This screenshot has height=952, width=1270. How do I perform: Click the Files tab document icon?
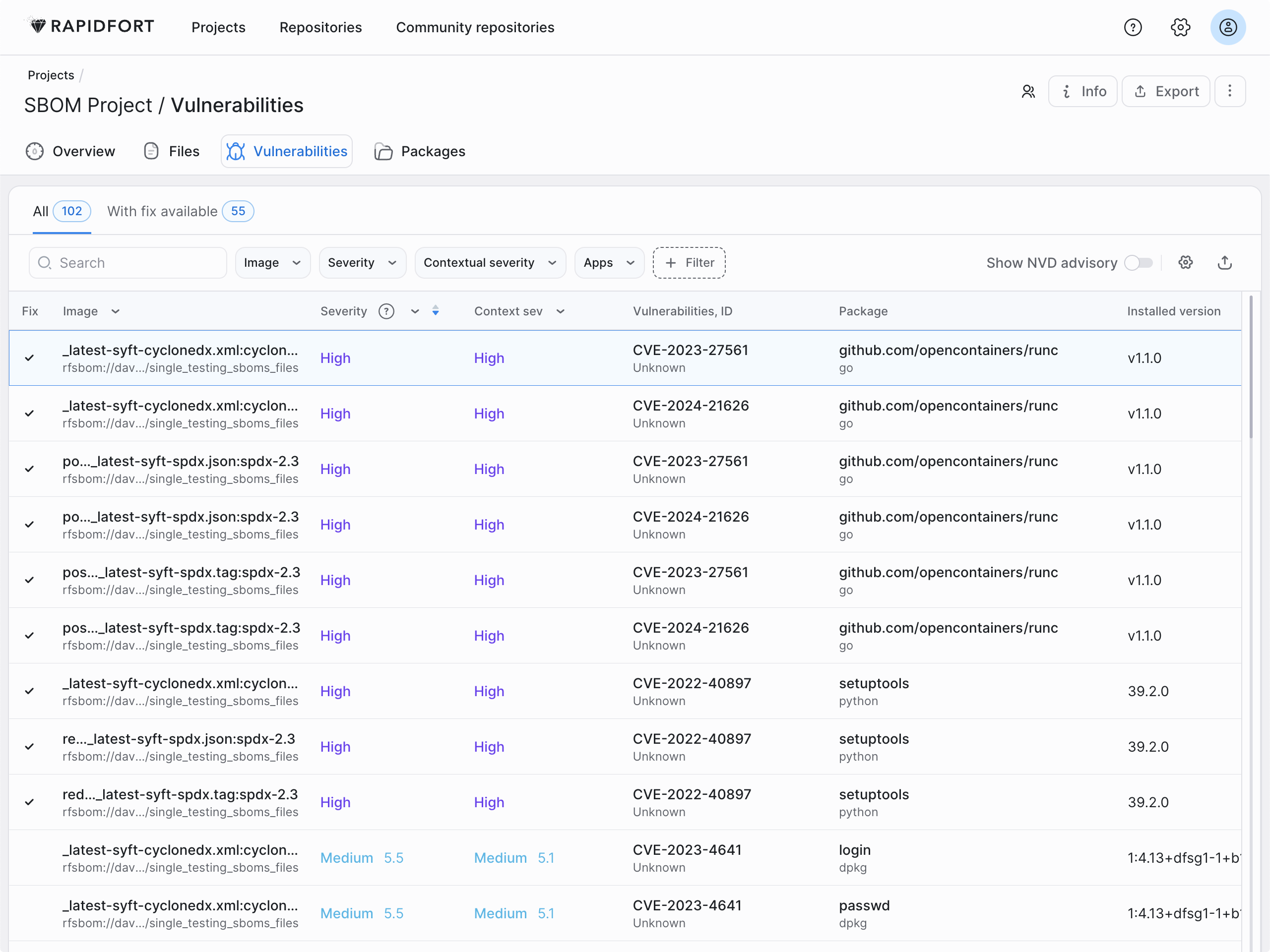tap(151, 152)
